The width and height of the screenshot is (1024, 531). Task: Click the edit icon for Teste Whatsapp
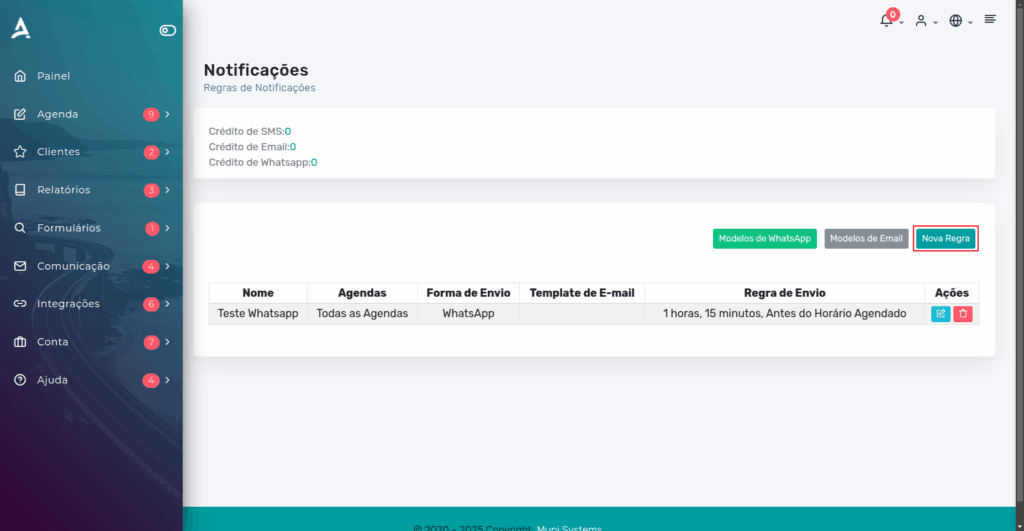(940, 314)
